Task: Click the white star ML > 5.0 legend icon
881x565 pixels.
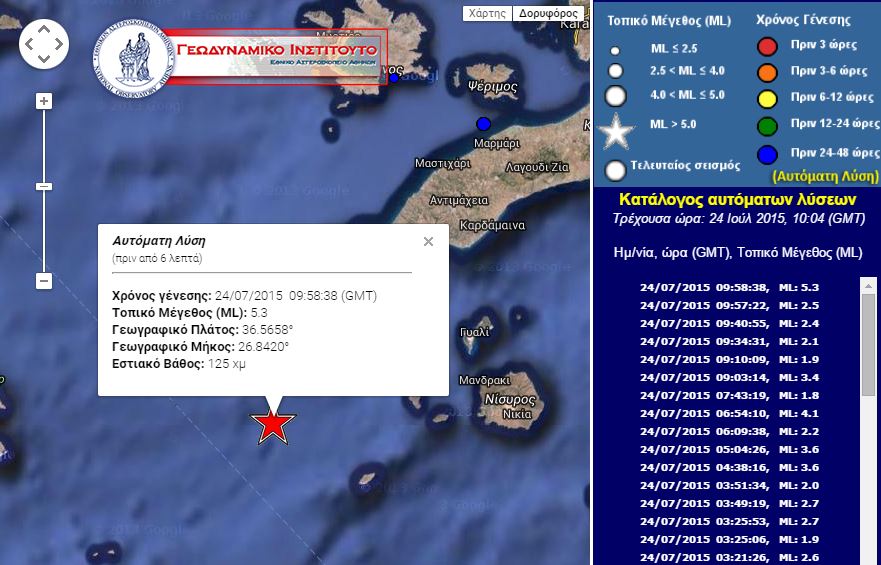Action: 616,130
